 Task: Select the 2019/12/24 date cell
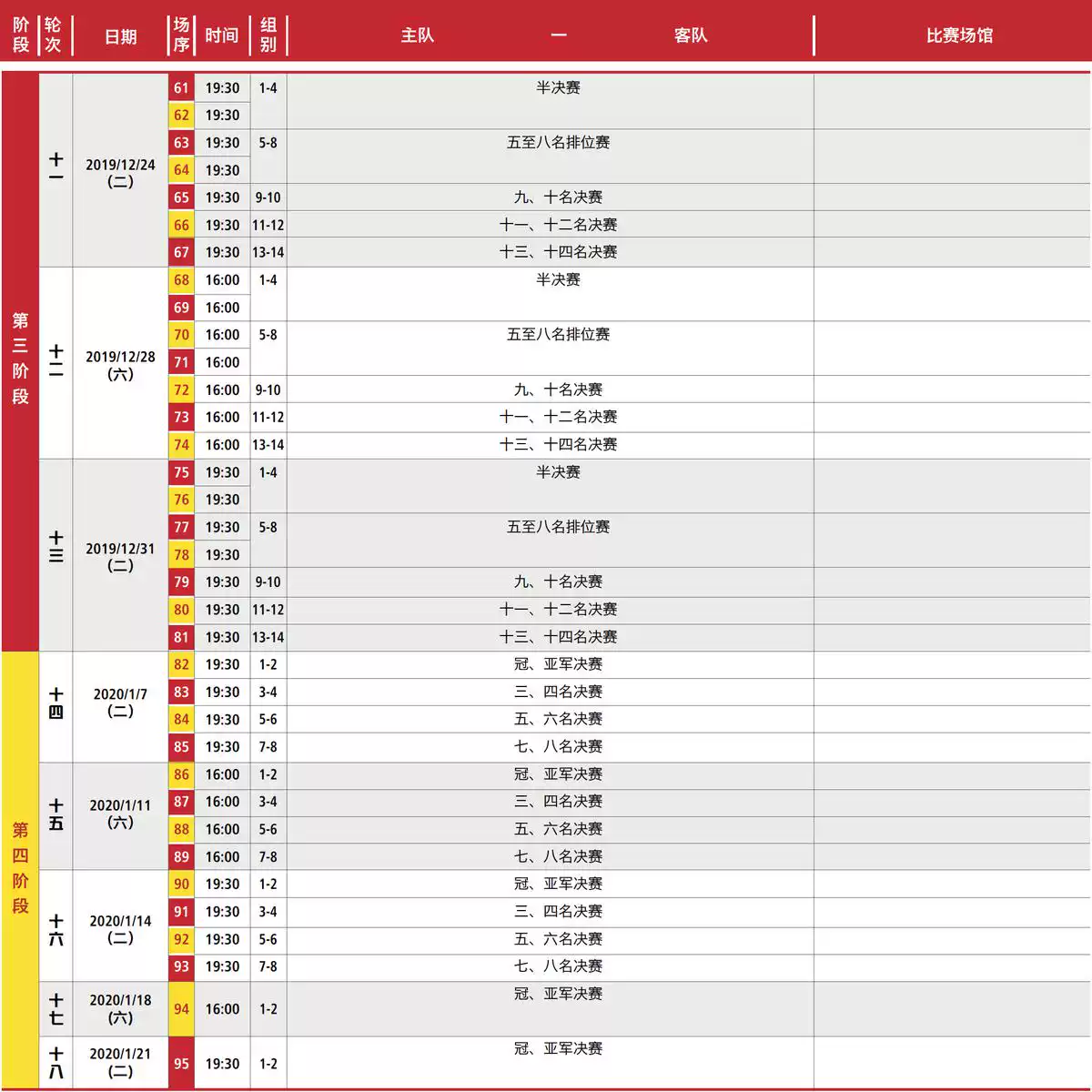(x=120, y=172)
